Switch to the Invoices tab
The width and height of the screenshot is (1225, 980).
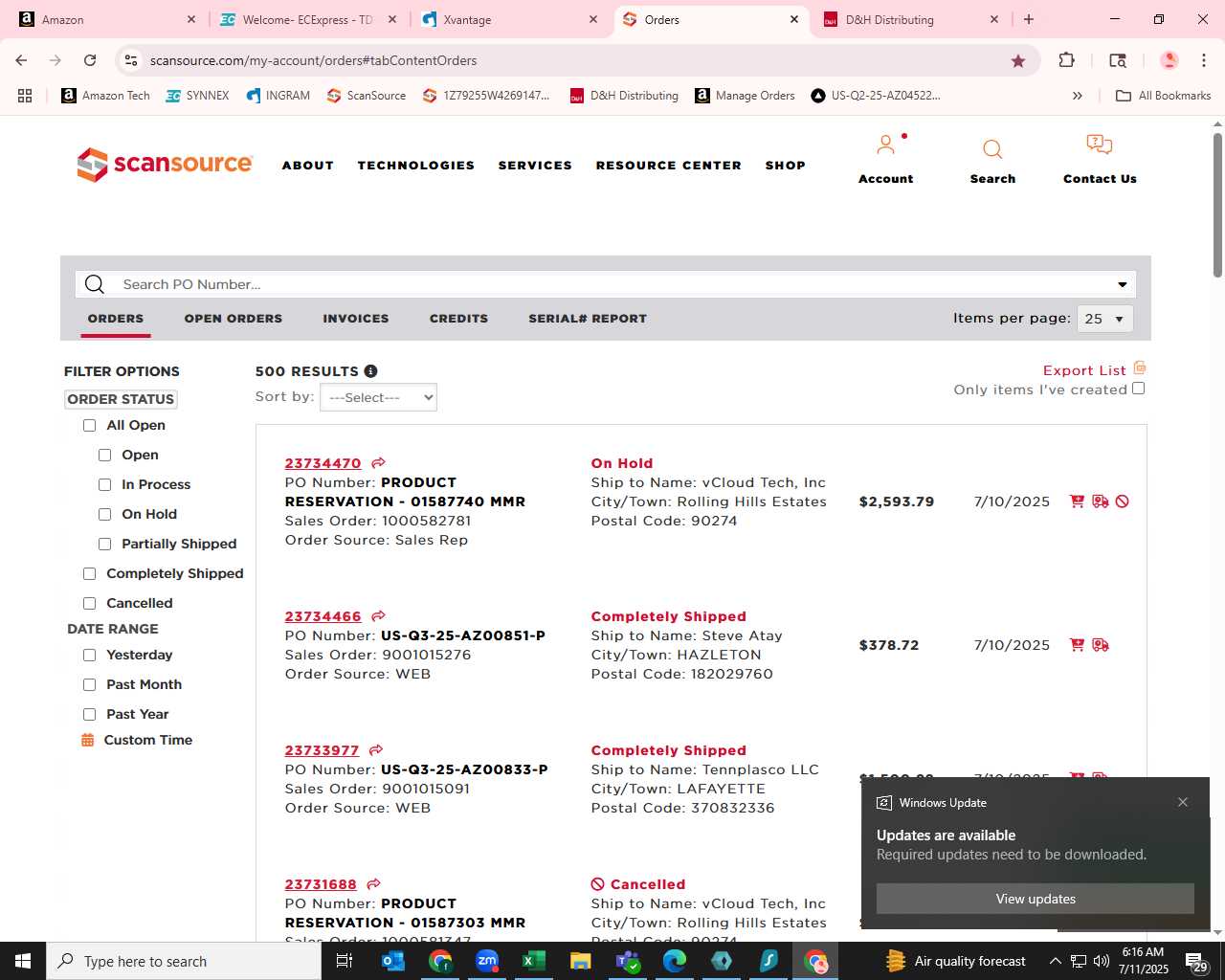tap(356, 319)
